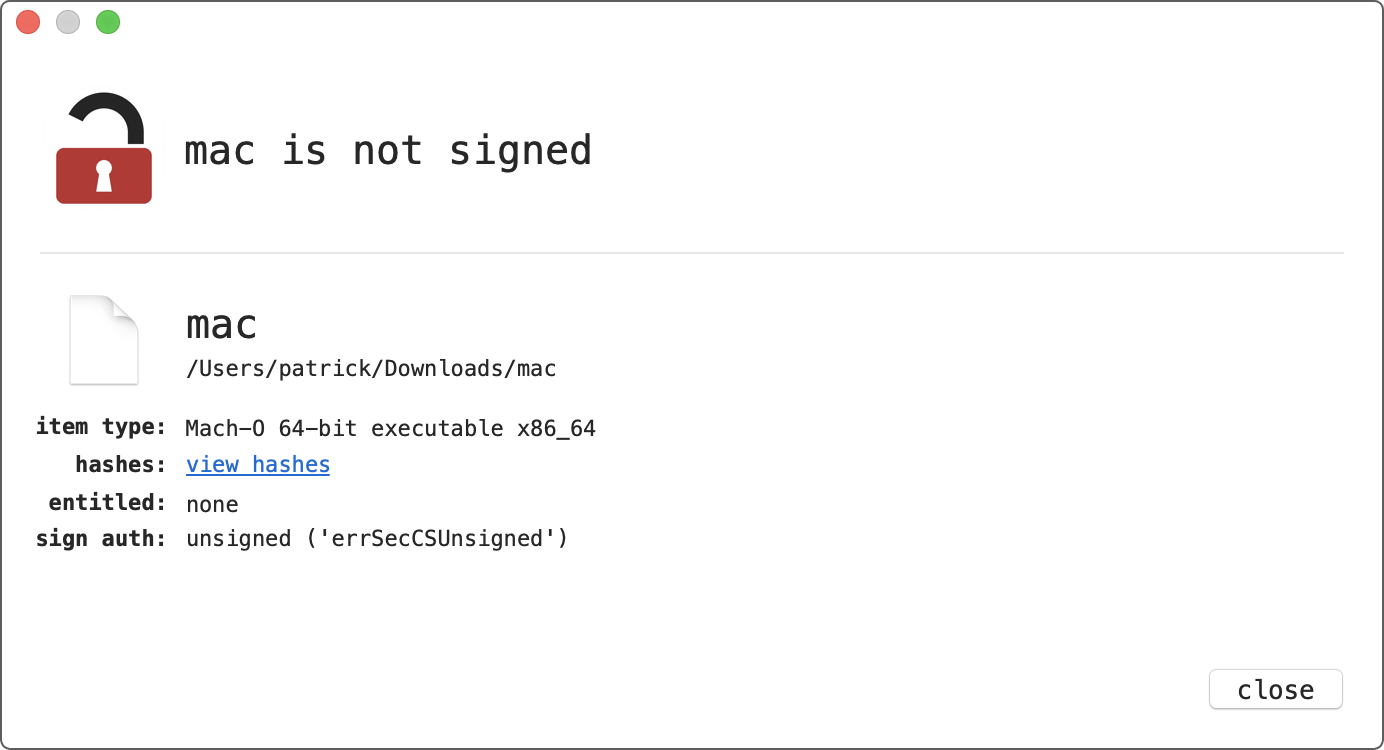Click the "hashes:" label
Image resolution: width=1384 pixels, height=750 pixels.
click(x=120, y=465)
